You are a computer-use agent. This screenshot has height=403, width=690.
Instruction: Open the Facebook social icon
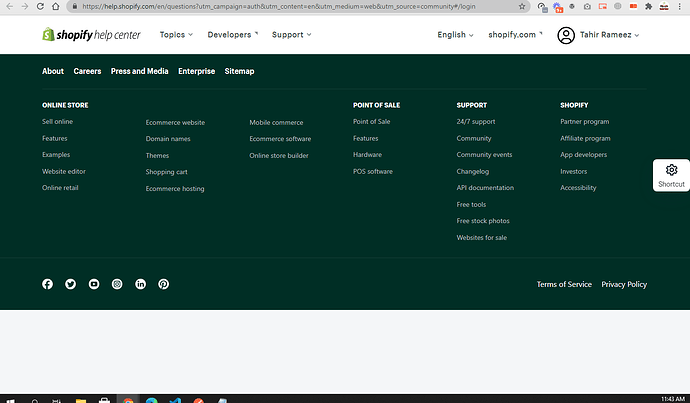48,284
